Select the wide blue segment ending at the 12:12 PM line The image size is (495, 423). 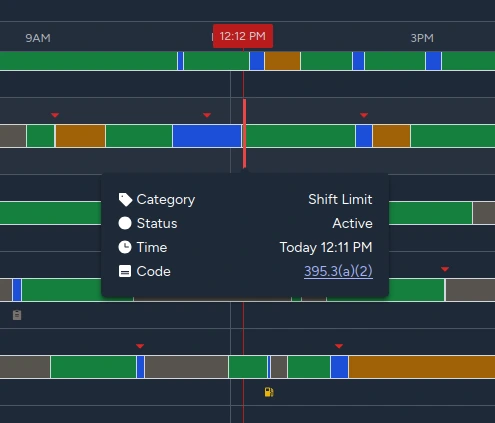207,136
